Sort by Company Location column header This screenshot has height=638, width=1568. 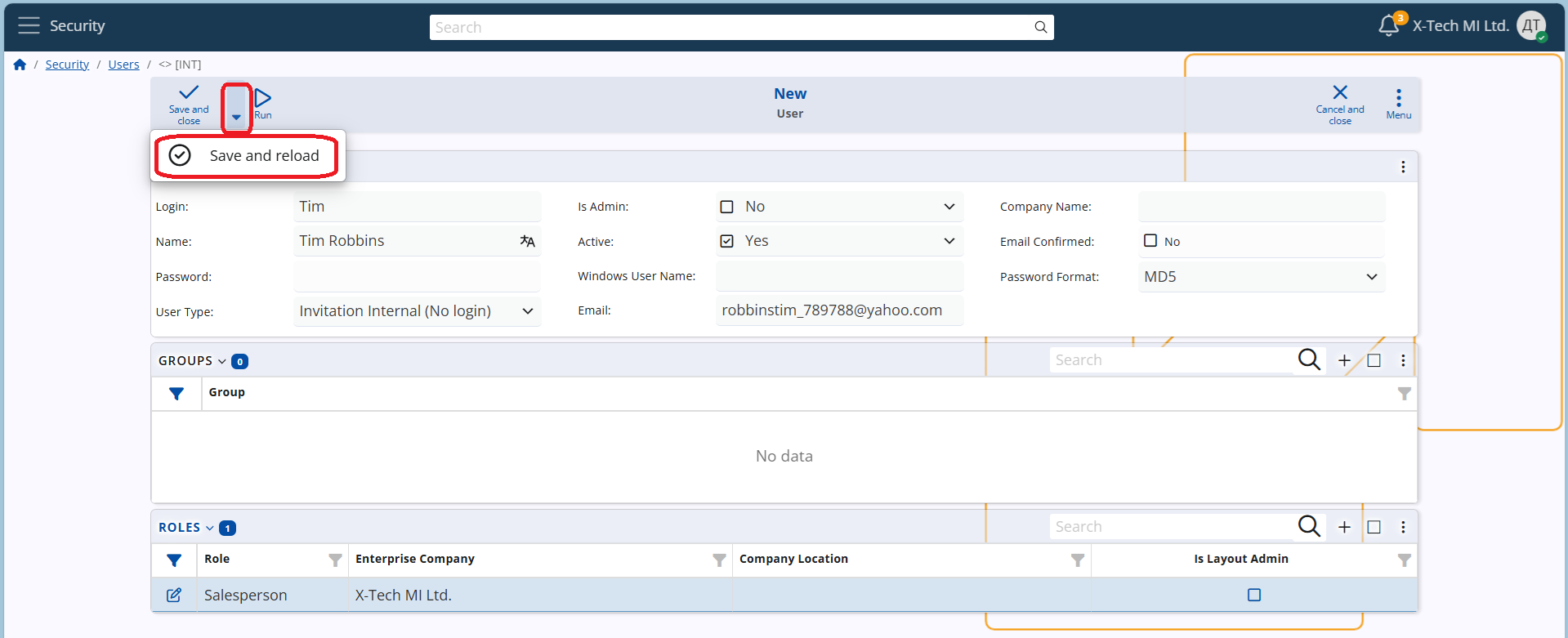point(793,559)
